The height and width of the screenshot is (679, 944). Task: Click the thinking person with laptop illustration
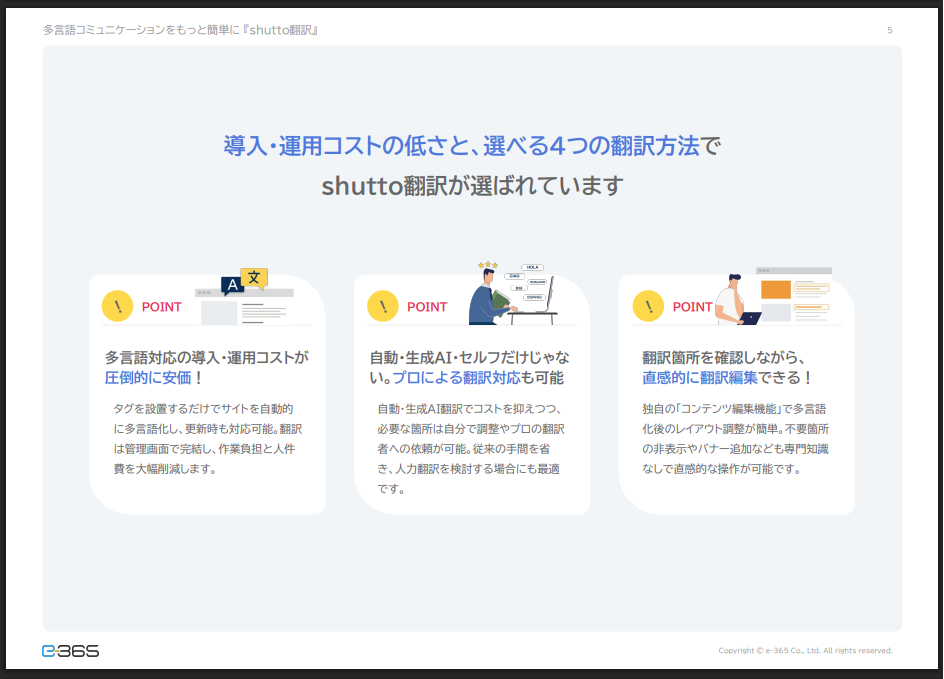[738, 299]
